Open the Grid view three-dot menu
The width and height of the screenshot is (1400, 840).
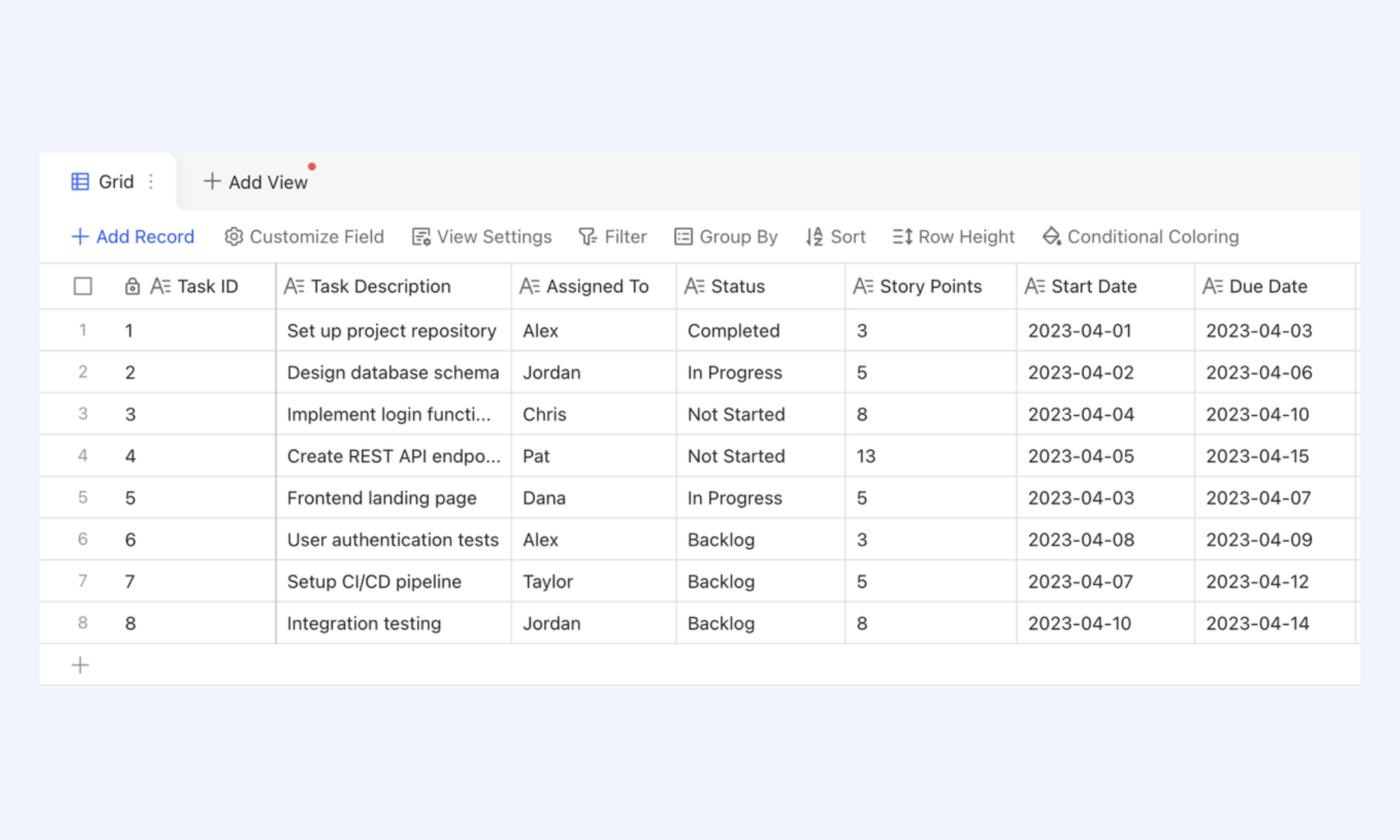coord(151,182)
